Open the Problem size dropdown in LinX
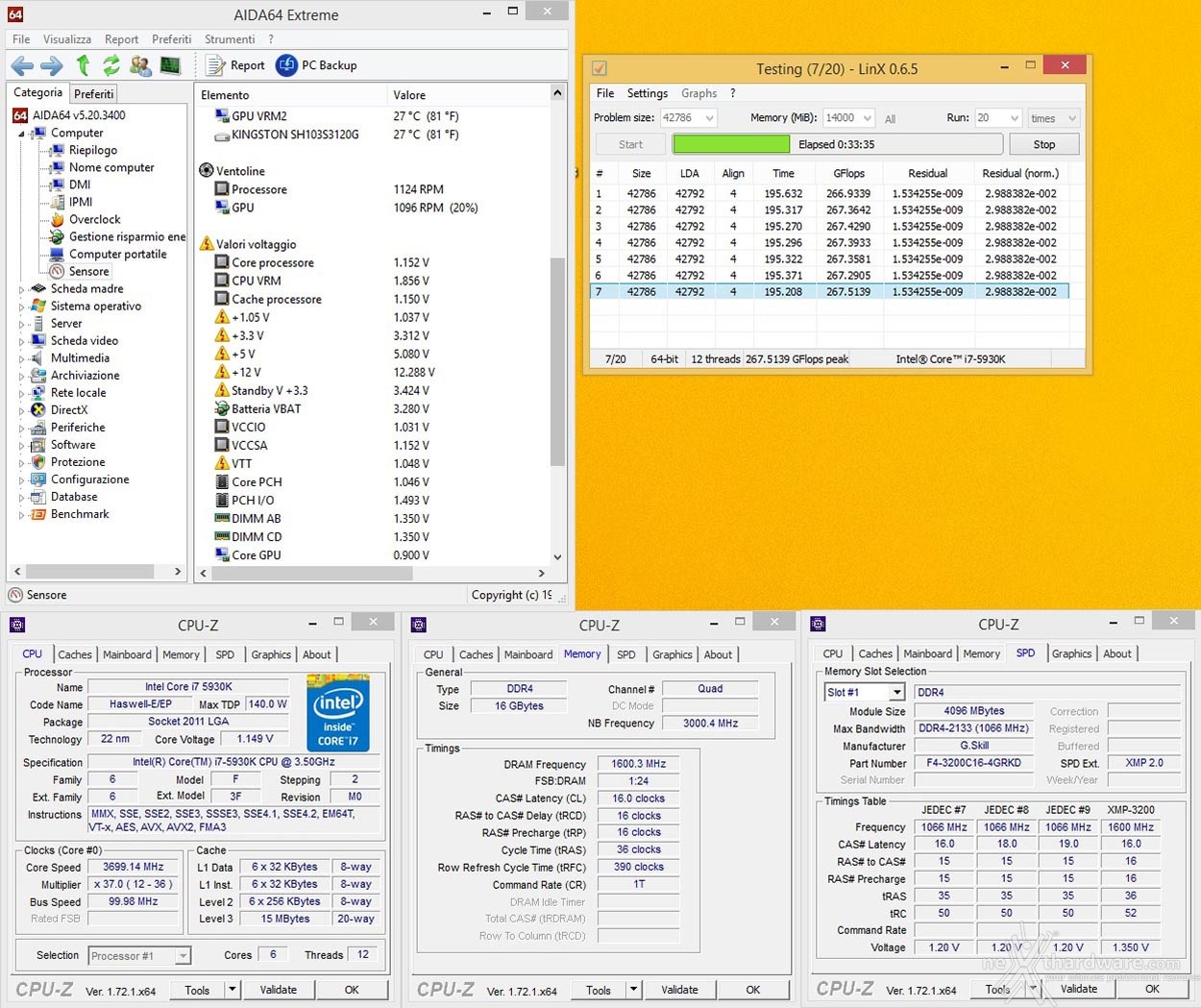Viewport: 1201px width, 1008px height. pyautogui.click(x=709, y=118)
